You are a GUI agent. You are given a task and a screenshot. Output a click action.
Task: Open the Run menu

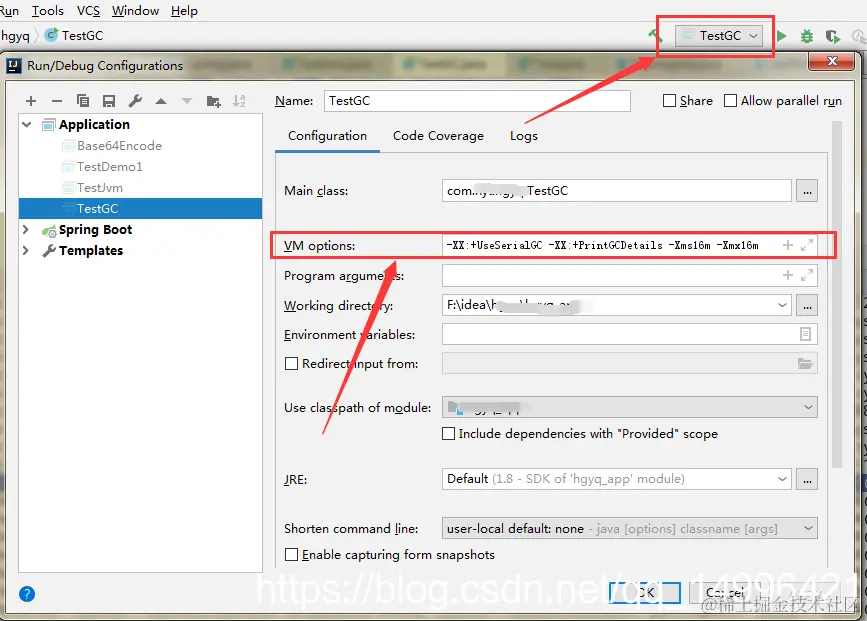click(x=9, y=11)
